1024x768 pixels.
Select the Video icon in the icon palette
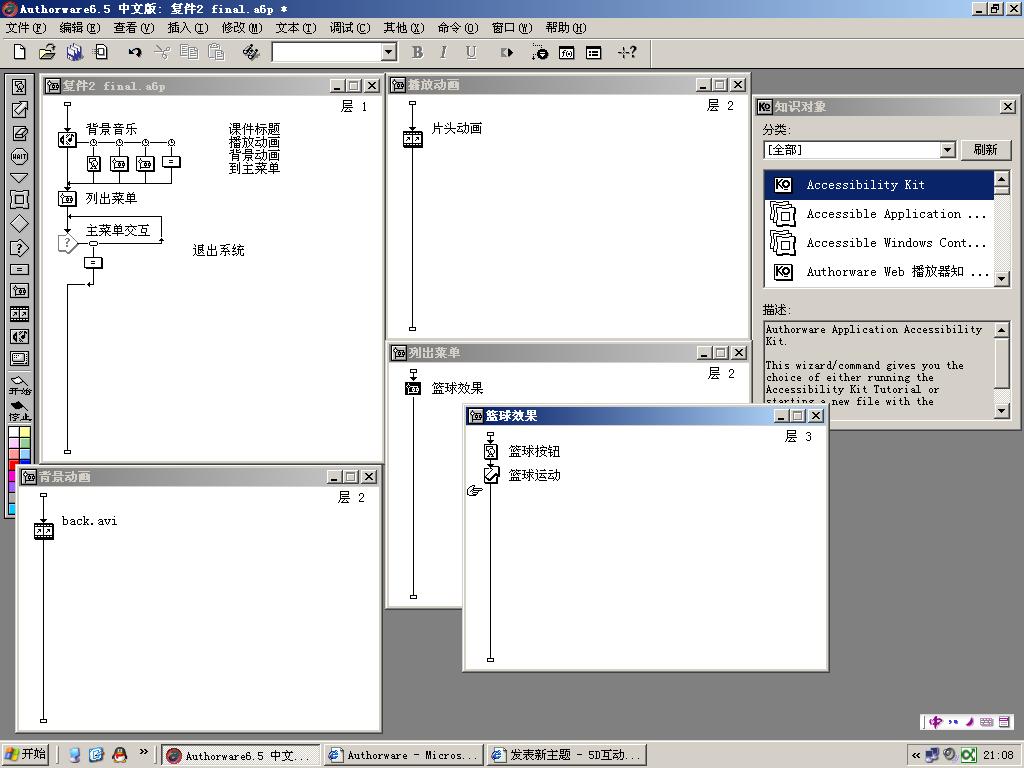[20, 359]
